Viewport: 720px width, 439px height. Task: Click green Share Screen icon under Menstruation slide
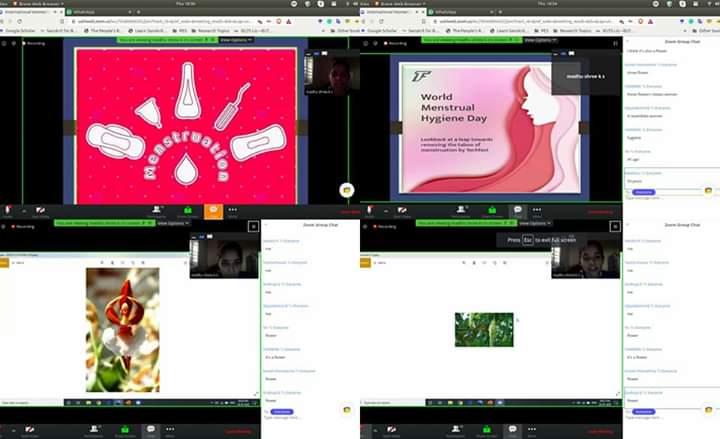click(185, 211)
